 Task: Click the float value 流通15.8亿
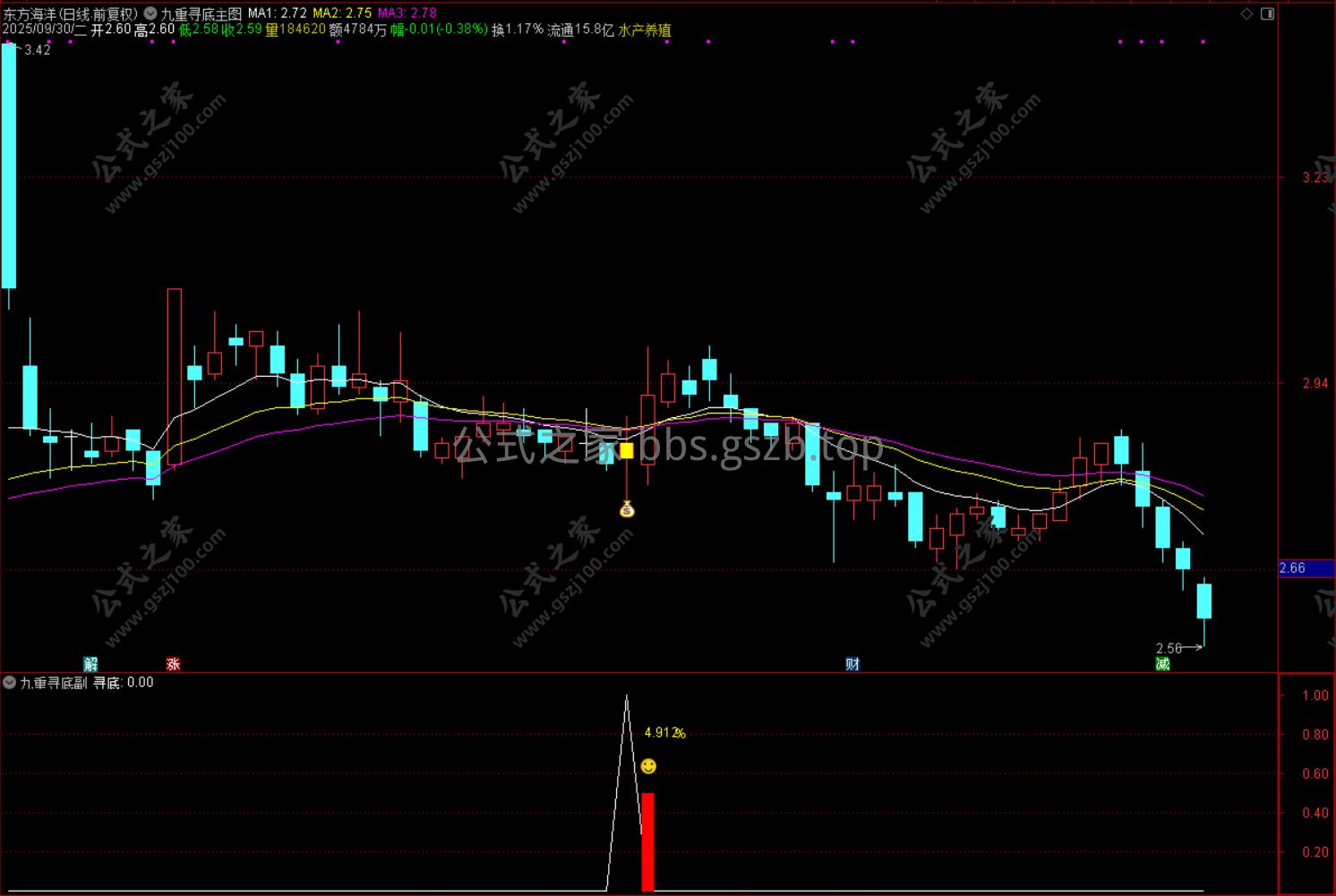(581, 30)
